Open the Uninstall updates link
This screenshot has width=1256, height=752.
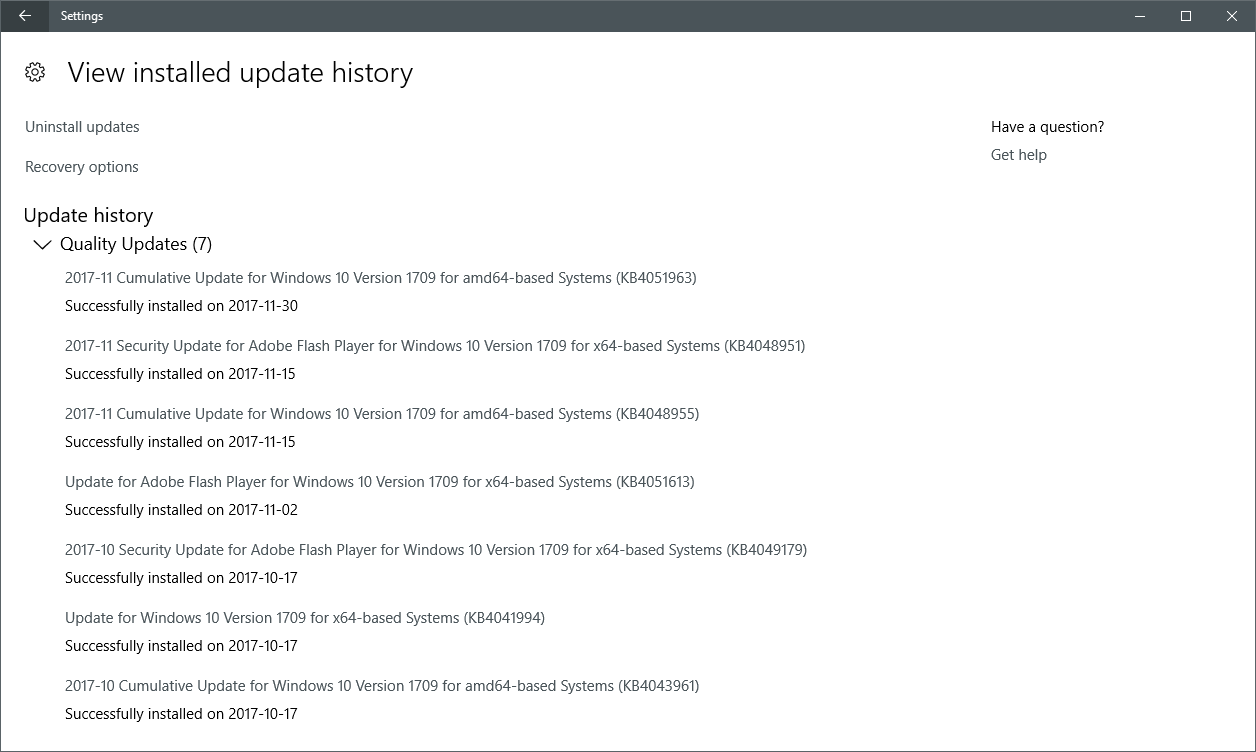[x=82, y=127]
